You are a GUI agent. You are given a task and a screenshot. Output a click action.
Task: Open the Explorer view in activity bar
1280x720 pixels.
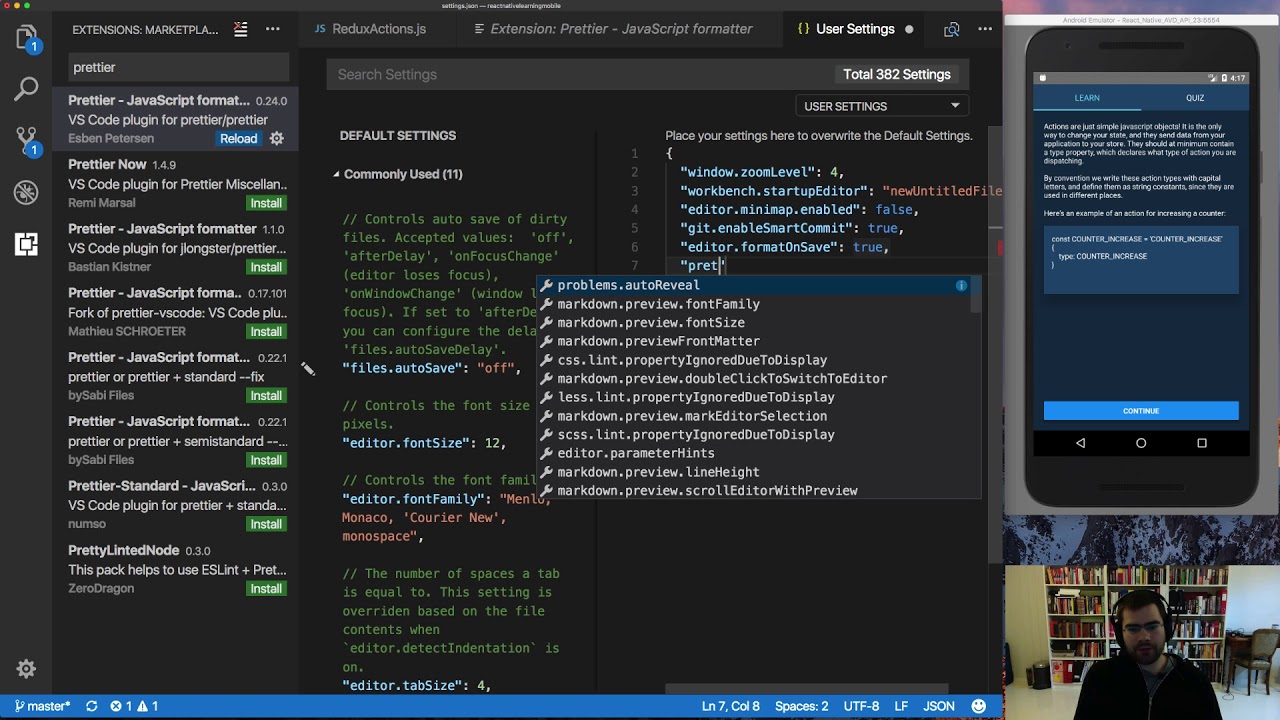coord(27,38)
